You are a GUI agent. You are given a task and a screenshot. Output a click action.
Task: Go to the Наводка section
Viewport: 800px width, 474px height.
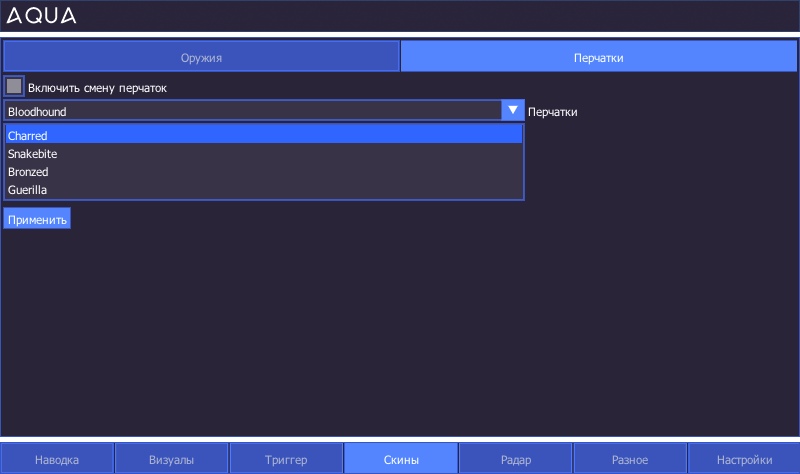click(57, 459)
